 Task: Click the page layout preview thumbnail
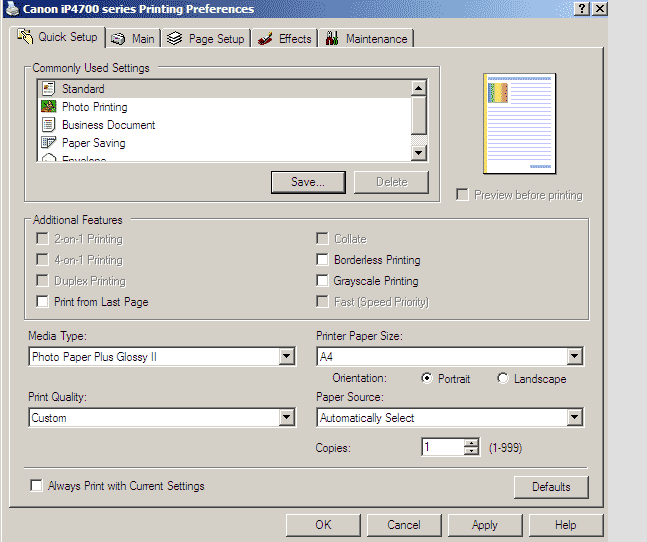click(519, 124)
